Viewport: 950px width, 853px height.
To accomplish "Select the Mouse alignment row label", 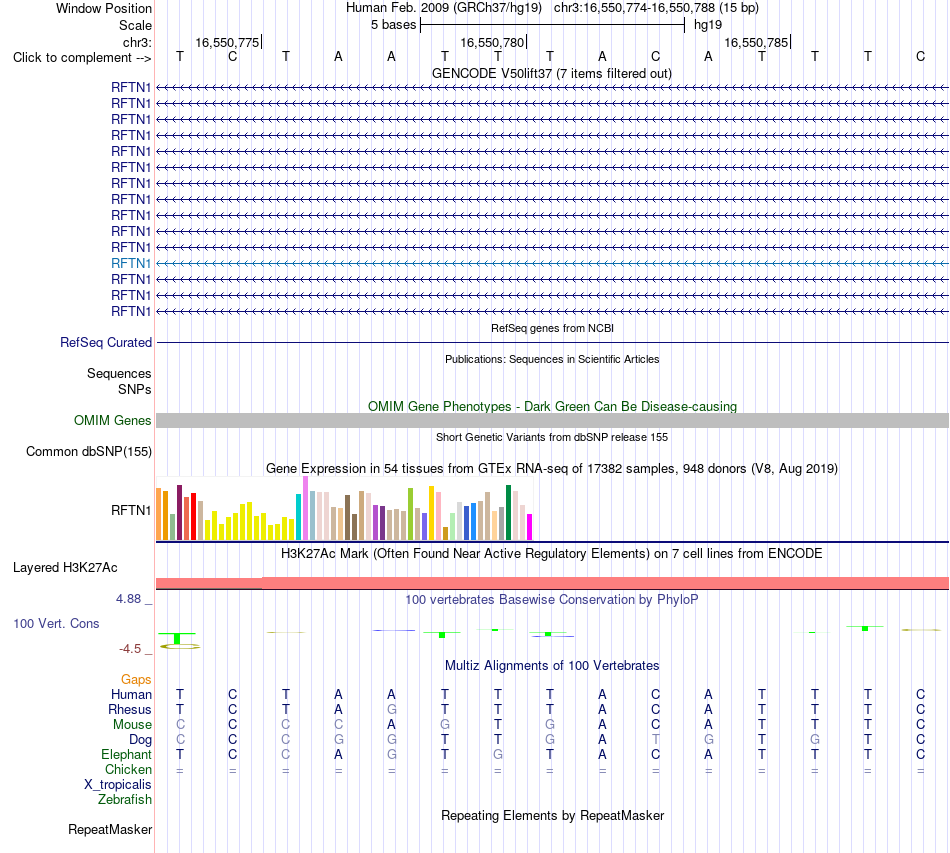I will (x=132, y=725).
